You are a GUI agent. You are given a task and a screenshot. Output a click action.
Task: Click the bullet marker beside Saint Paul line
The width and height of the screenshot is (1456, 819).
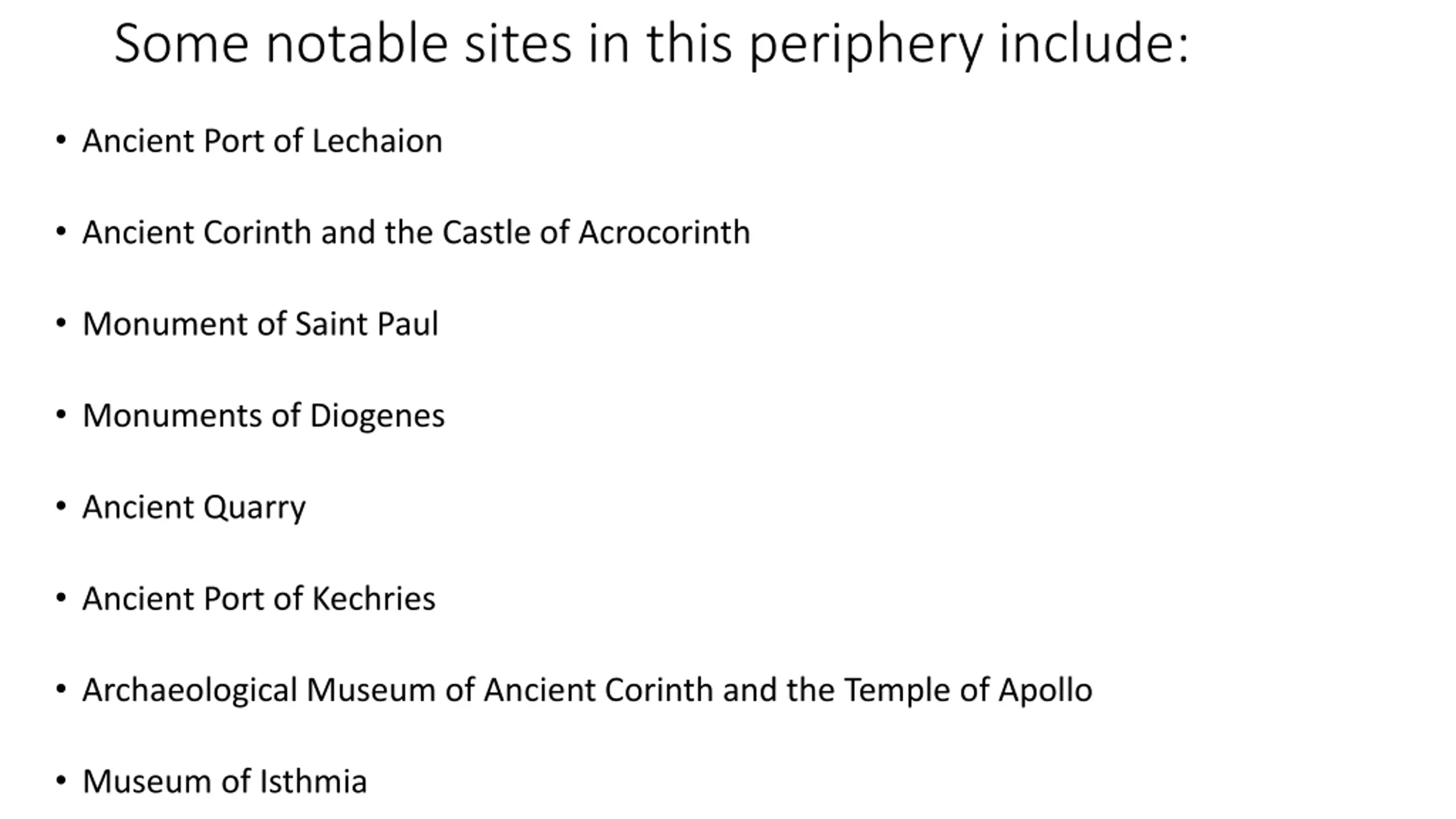click(x=61, y=323)
